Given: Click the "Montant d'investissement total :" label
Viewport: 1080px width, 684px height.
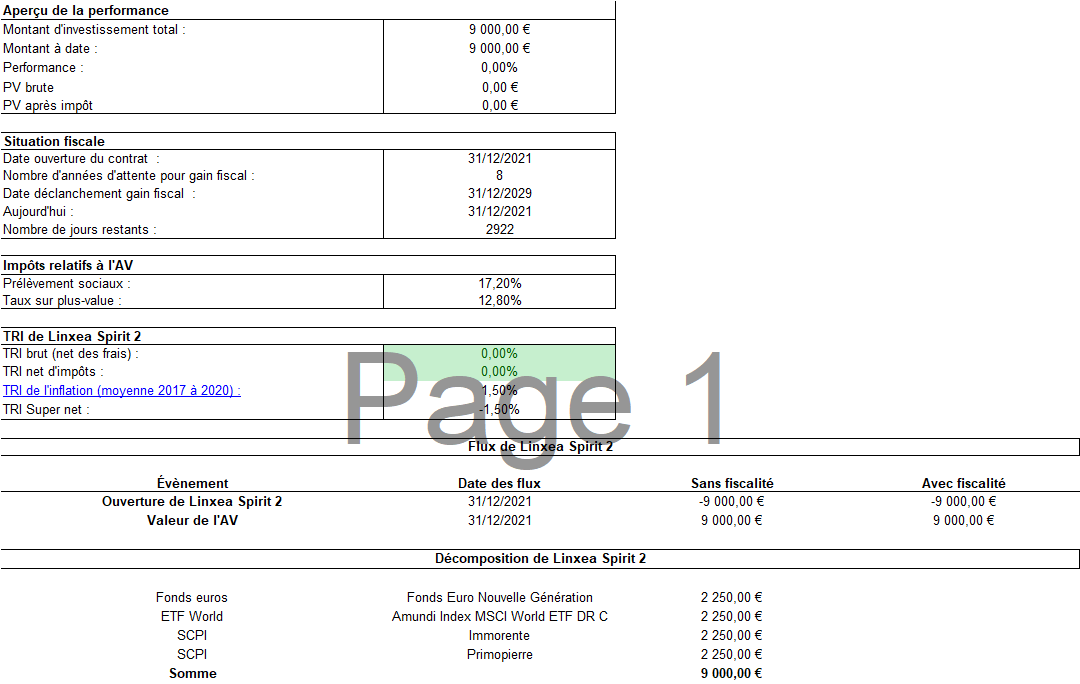Looking at the screenshot, I should (94, 30).
